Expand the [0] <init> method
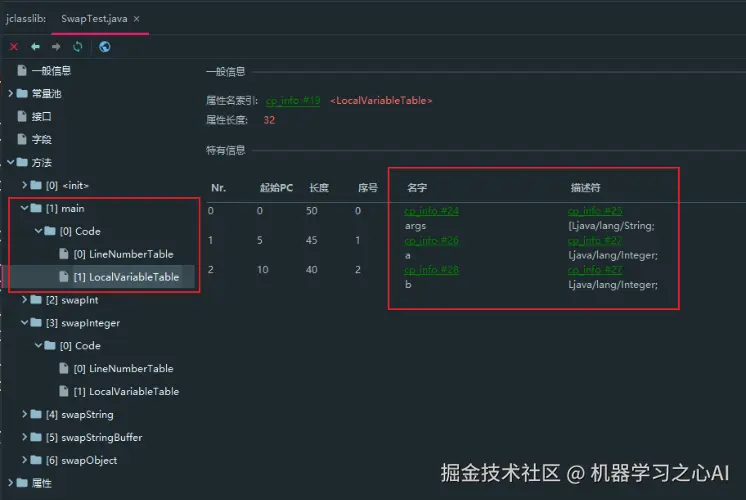This screenshot has height=500, width=746. 24,185
